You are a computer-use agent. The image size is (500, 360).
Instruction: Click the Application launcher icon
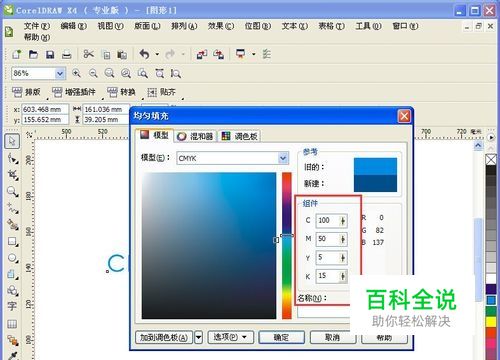click(240, 54)
